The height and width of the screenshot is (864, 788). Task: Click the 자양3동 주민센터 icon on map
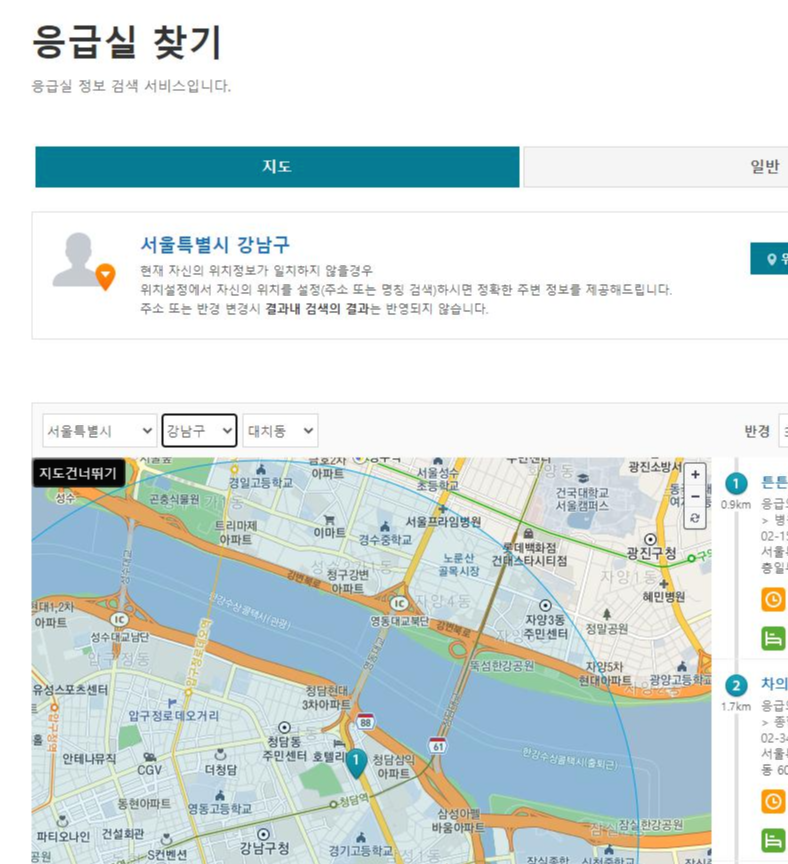545,606
